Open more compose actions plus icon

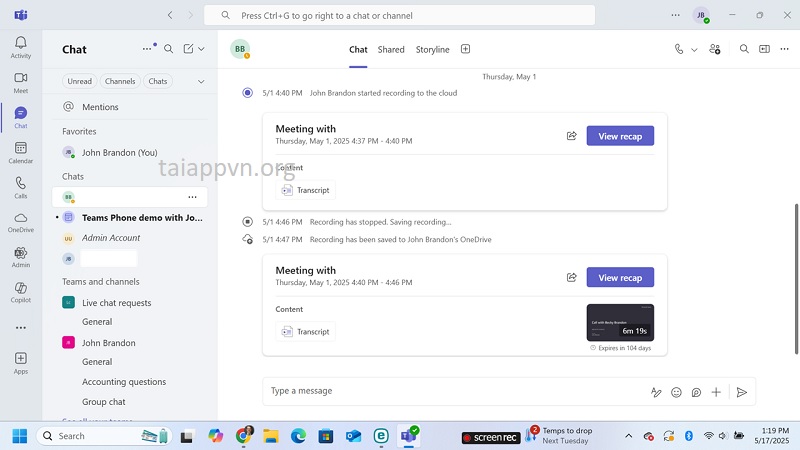pyautogui.click(x=716, y=392)
